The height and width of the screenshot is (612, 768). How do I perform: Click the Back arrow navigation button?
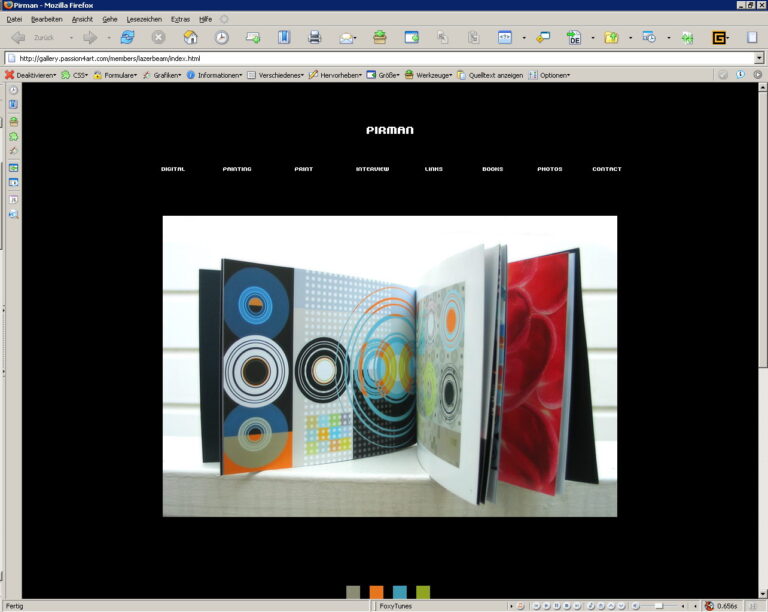point(18,37)
